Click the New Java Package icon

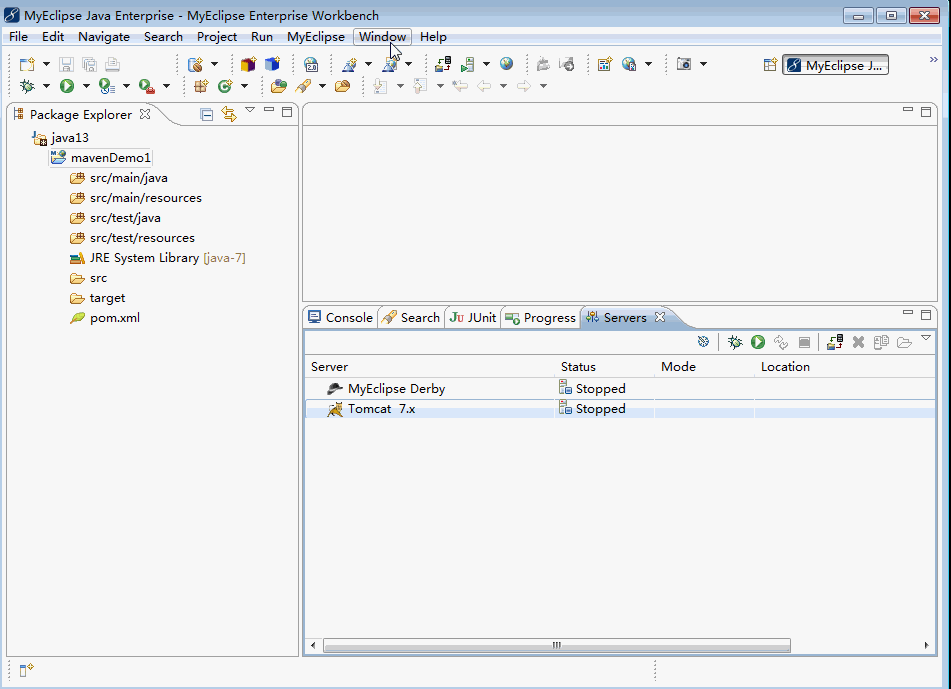[201, 86]
